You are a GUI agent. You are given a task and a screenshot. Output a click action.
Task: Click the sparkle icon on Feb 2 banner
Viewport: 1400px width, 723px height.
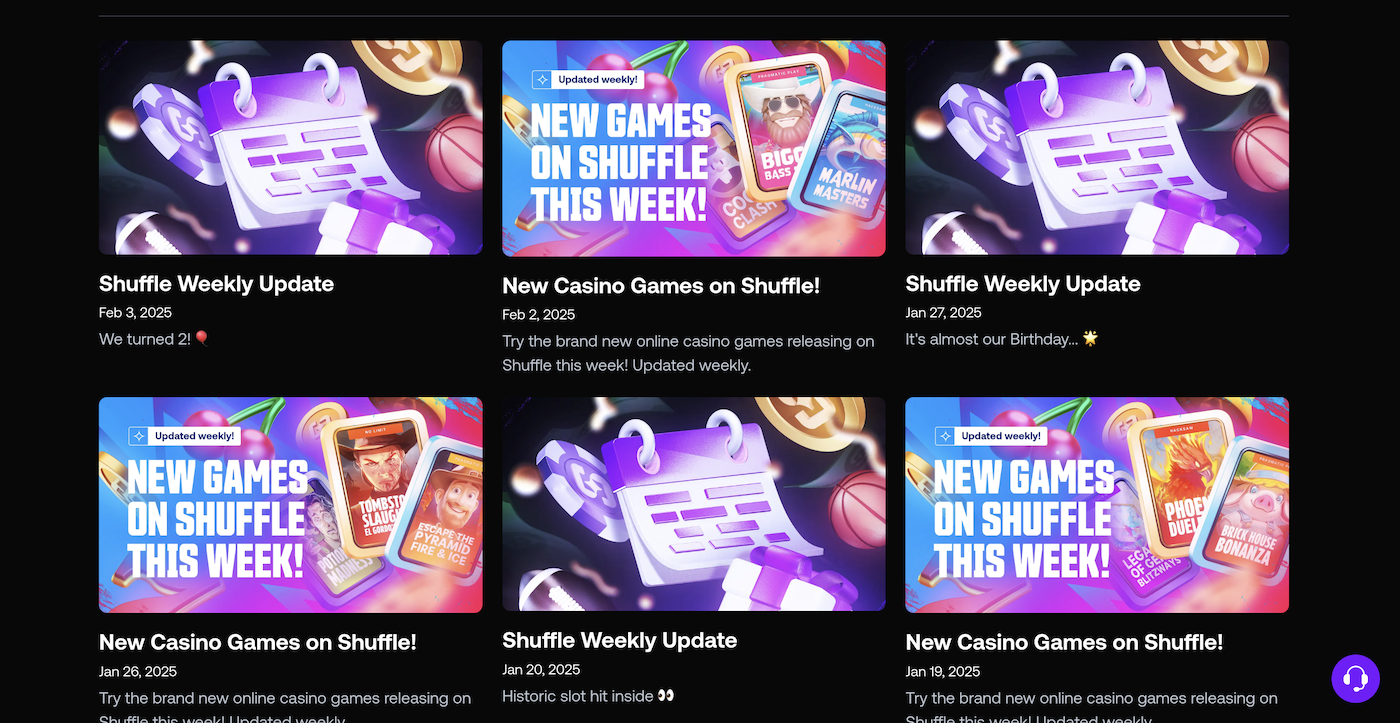541,80
